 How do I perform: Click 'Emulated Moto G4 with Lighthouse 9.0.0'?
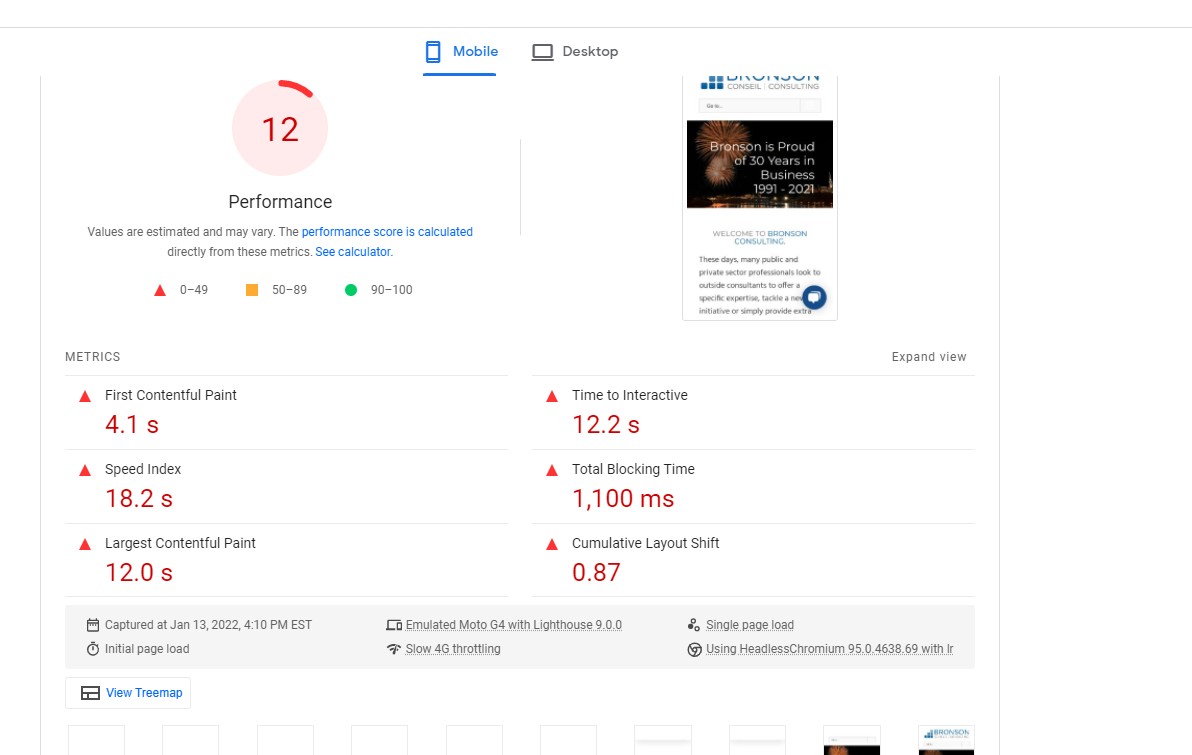(513, 625)
